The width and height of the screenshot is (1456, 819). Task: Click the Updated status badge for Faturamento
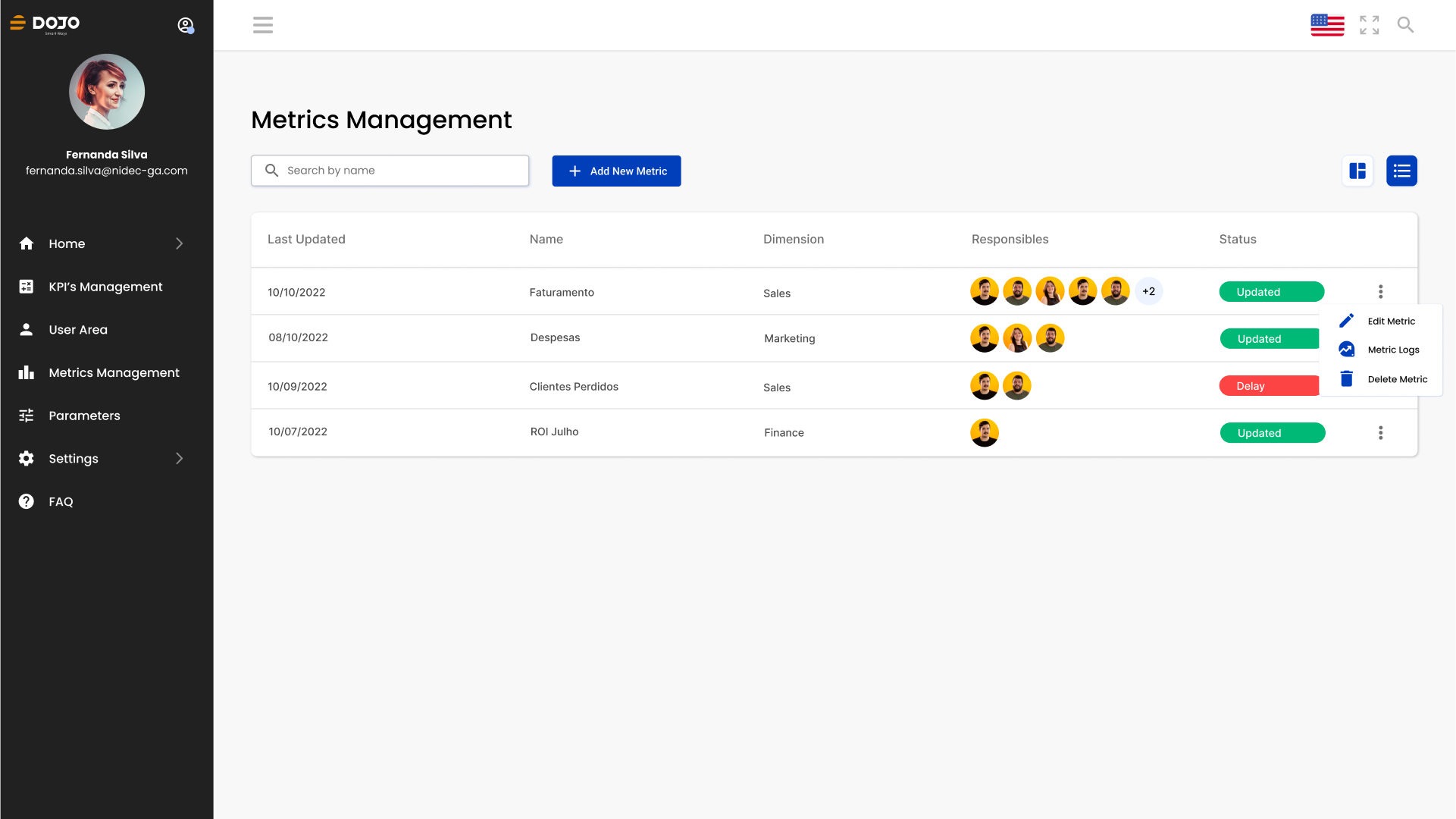(x=1271, y=292)
